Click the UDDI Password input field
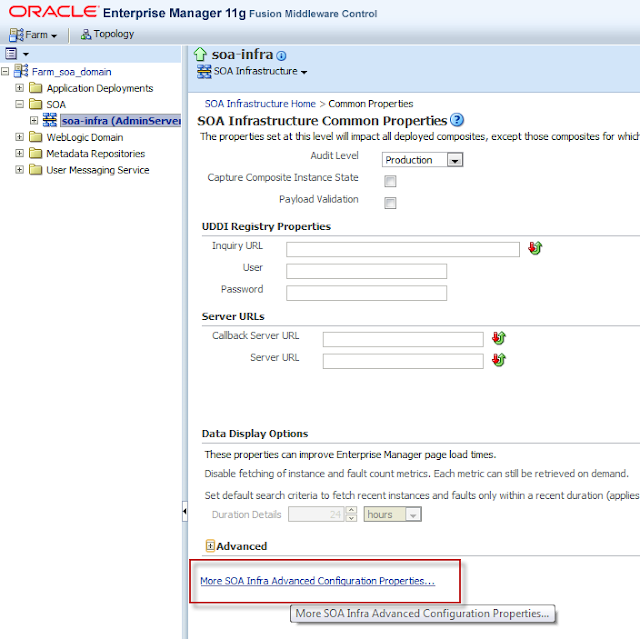The height and width of the screenshot is (639, 640). 367,293
